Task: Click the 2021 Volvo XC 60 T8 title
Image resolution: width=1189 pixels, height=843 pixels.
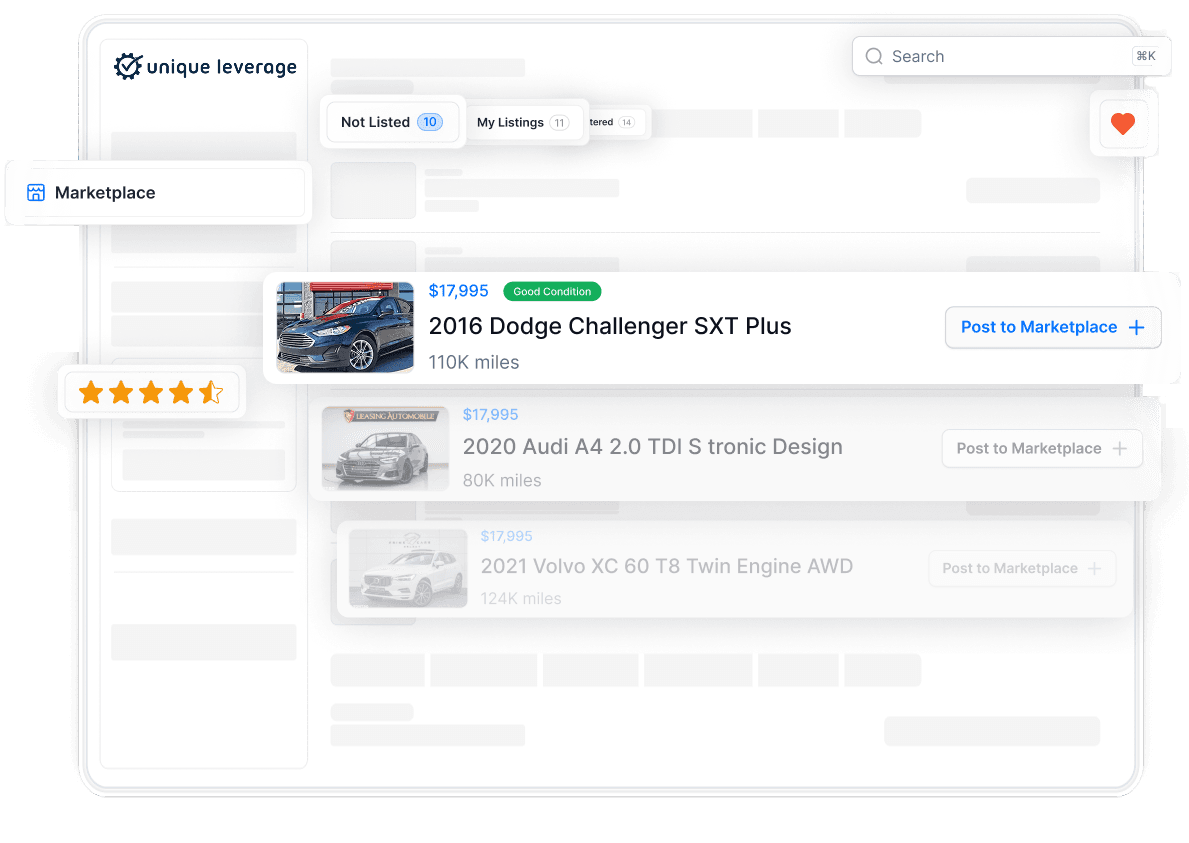Action: point(667,566)
